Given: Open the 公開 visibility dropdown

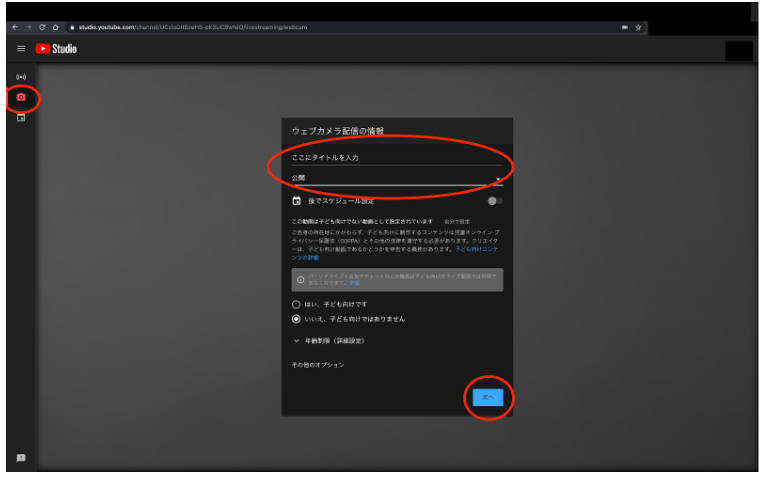Looking at the screenshot, I should (397, 179).
